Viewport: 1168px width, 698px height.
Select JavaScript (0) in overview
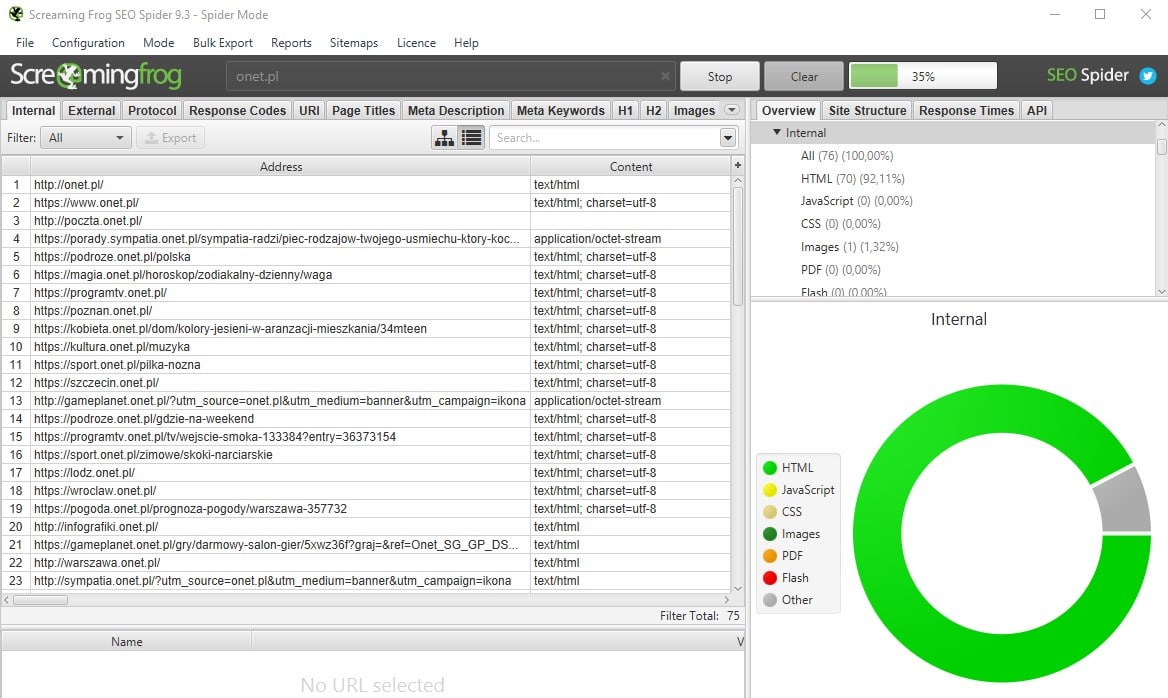[856, 201]
